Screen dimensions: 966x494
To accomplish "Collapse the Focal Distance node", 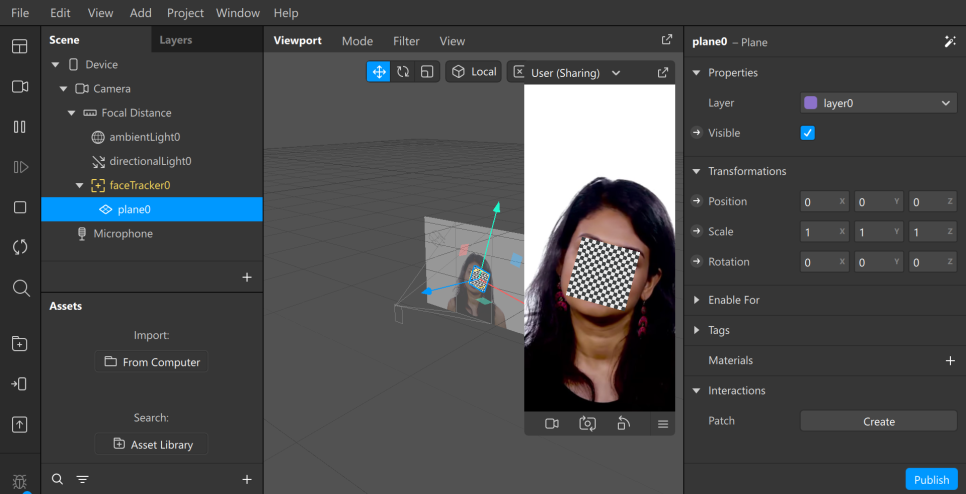I will [x=71, y=113].
